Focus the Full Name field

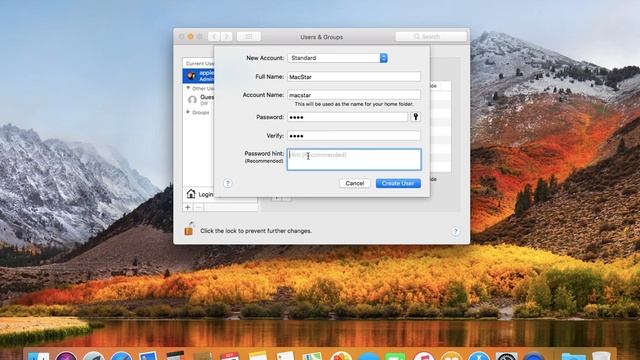tap(354, 76)
